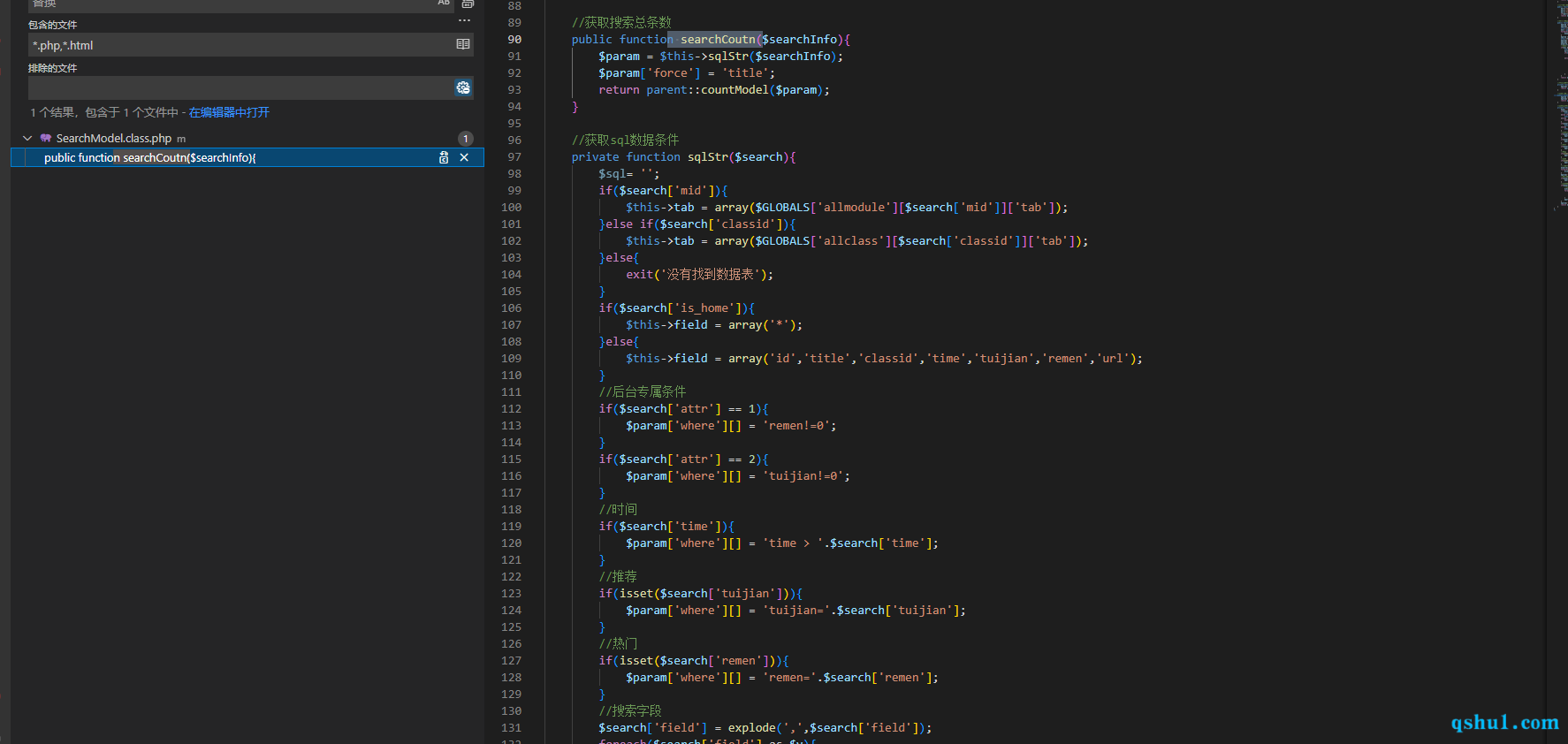Click line 'return parent::countModel($param);'
This screenshot has height=744, width=1568.
coord(714,89)
